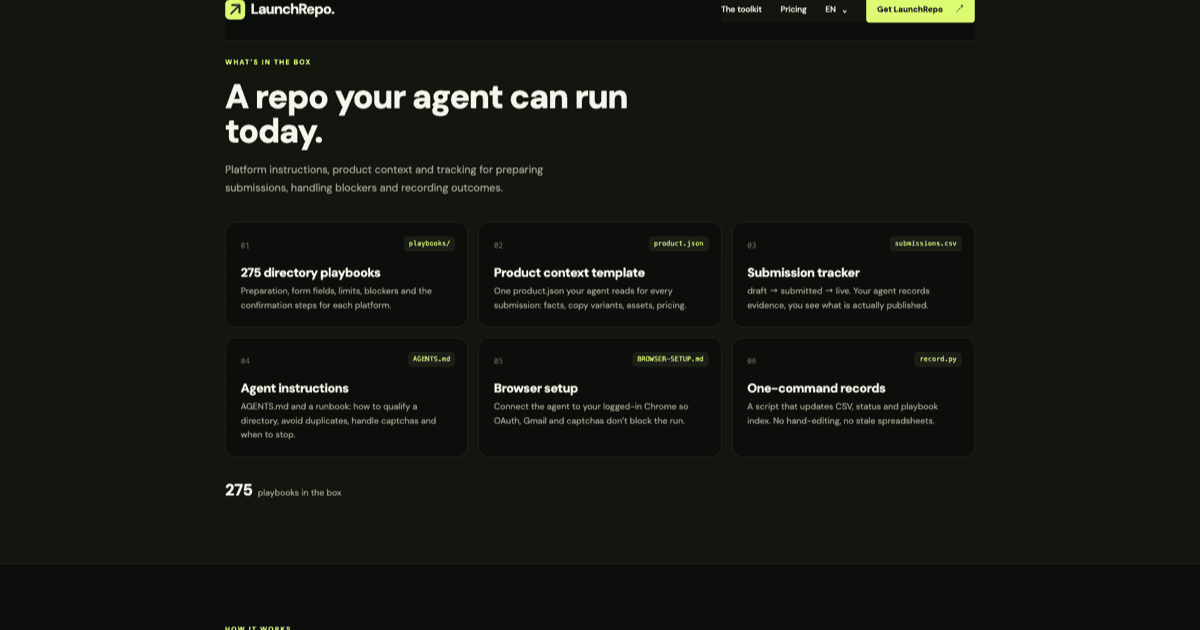
Task: Expand the EN language dropdown
Action: 836,9
